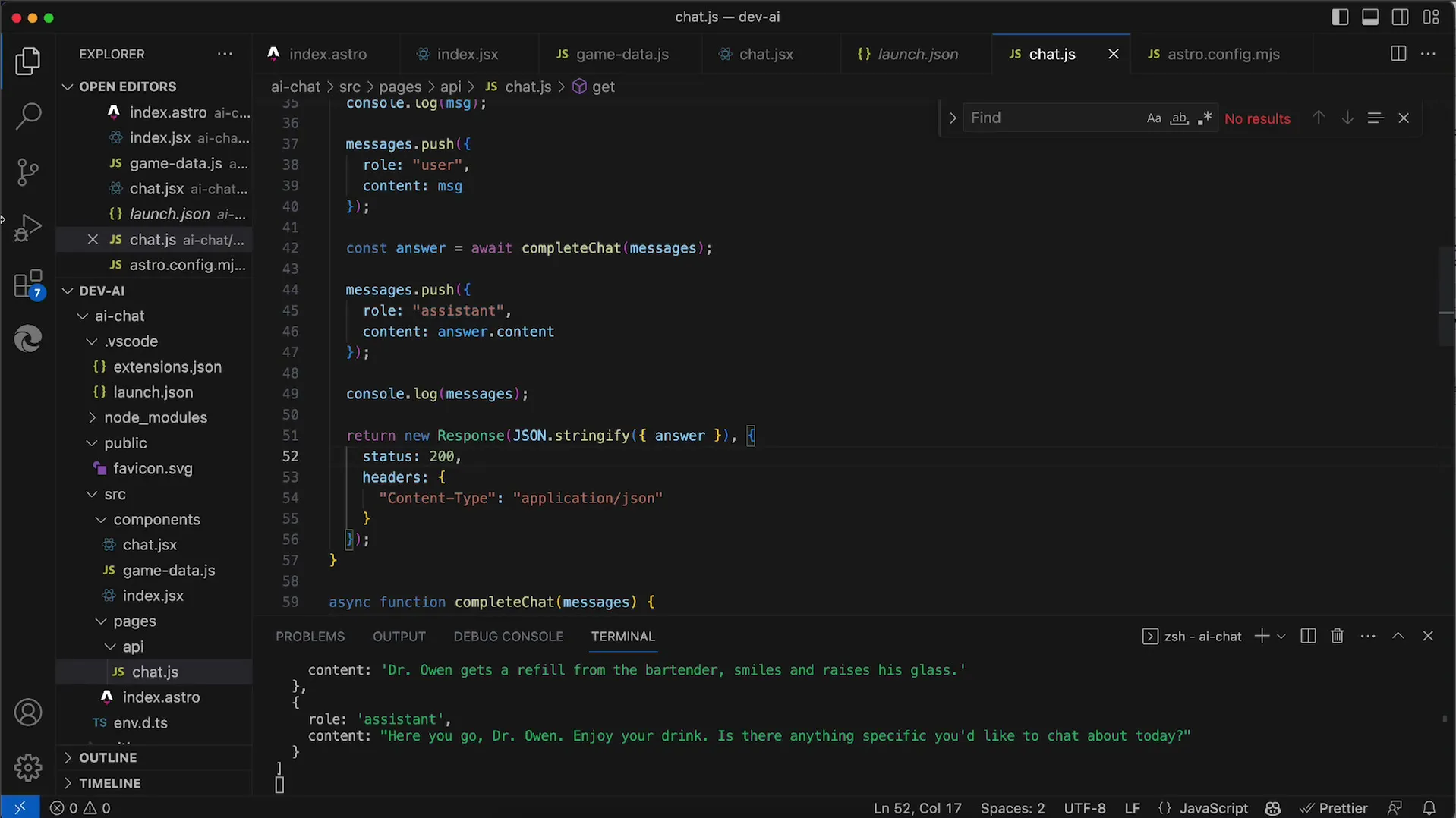Maximize the panel size chevron

coord(1398,637)
